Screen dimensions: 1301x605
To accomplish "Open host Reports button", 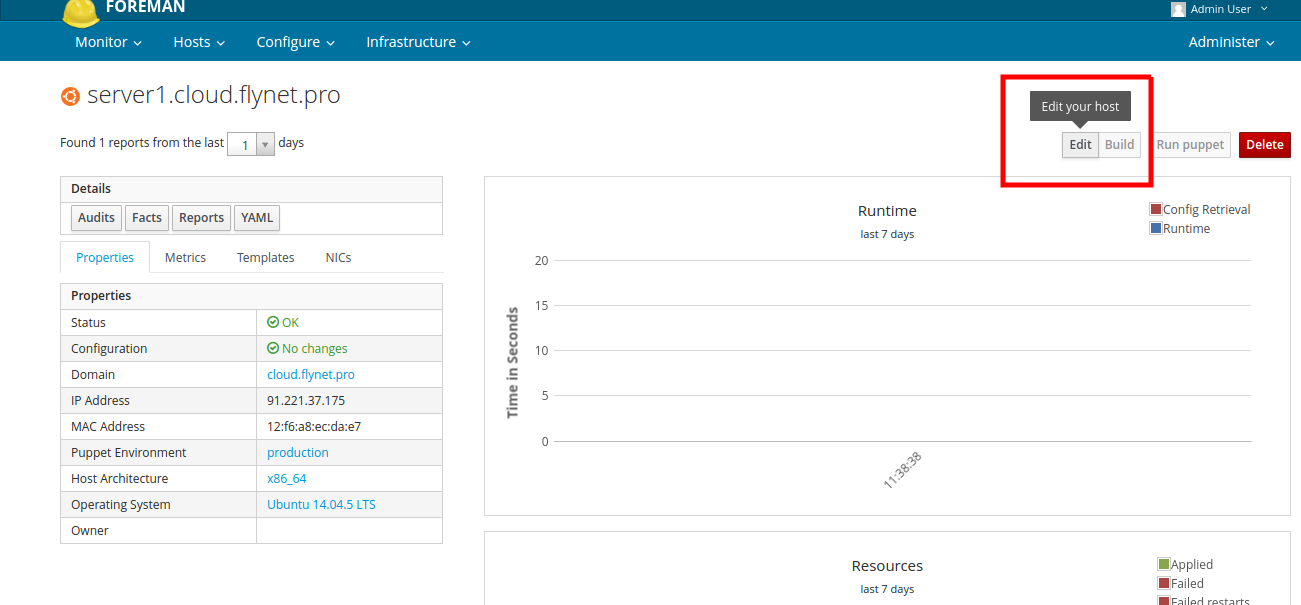I will [202, 217].
